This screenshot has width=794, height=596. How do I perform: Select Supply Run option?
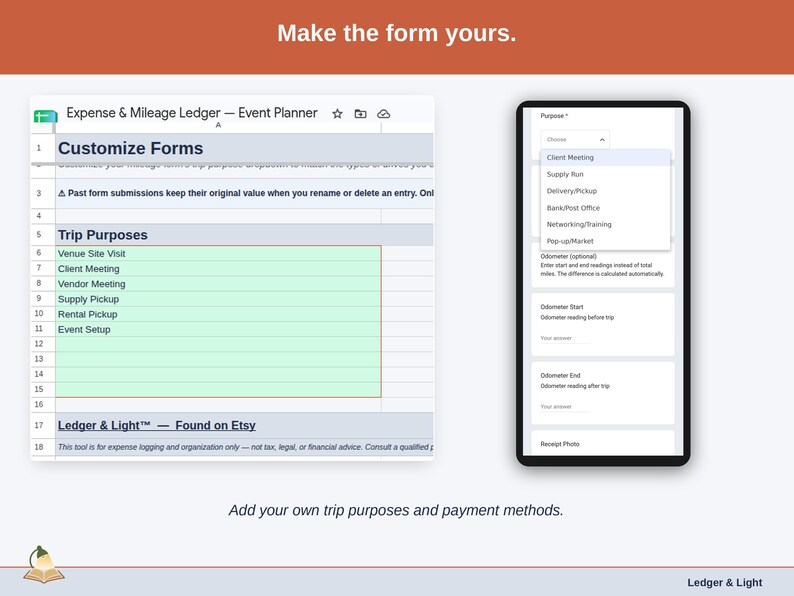[606, 174]
